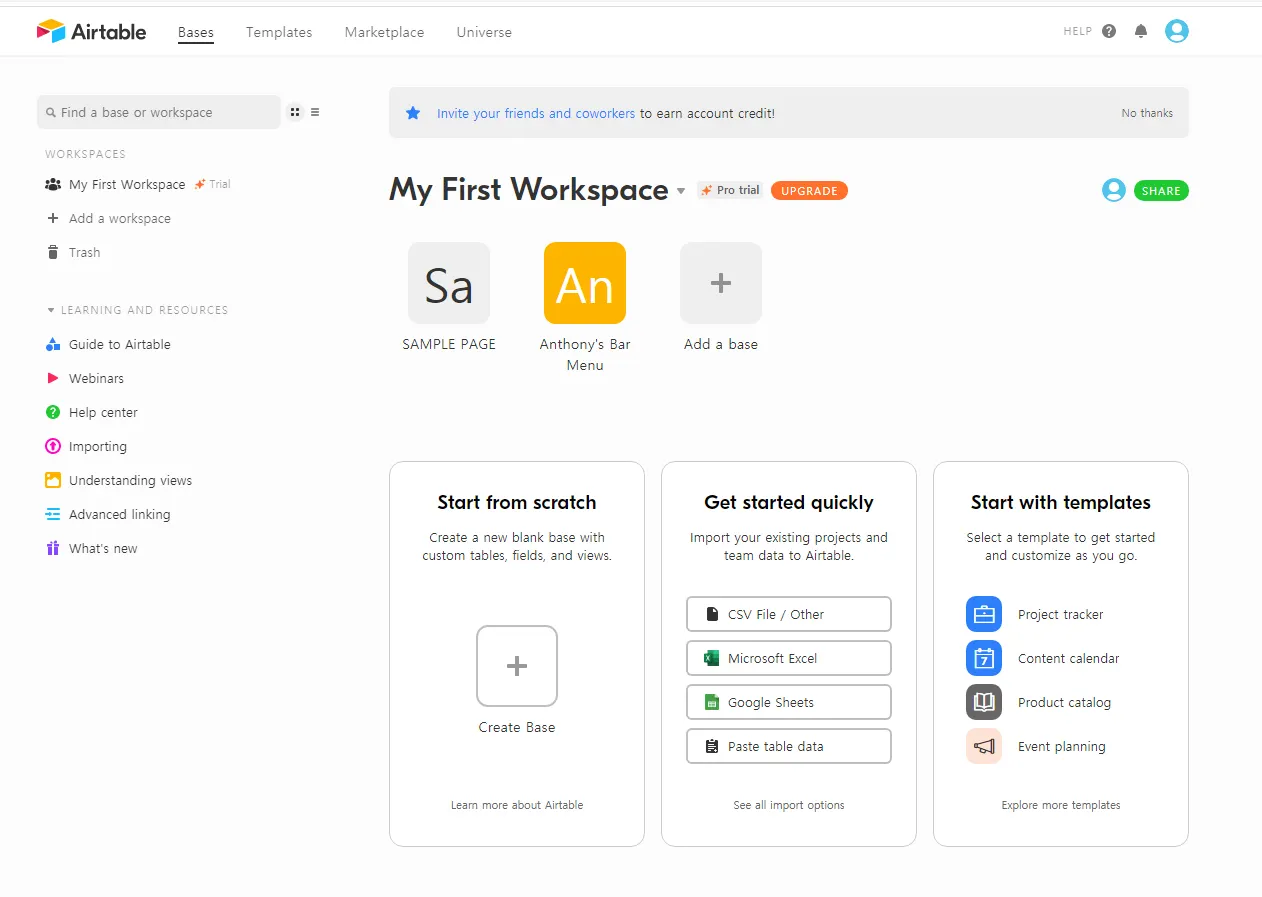Open the Help question mark icon

pyautogui.click(x=1109, y=31)
